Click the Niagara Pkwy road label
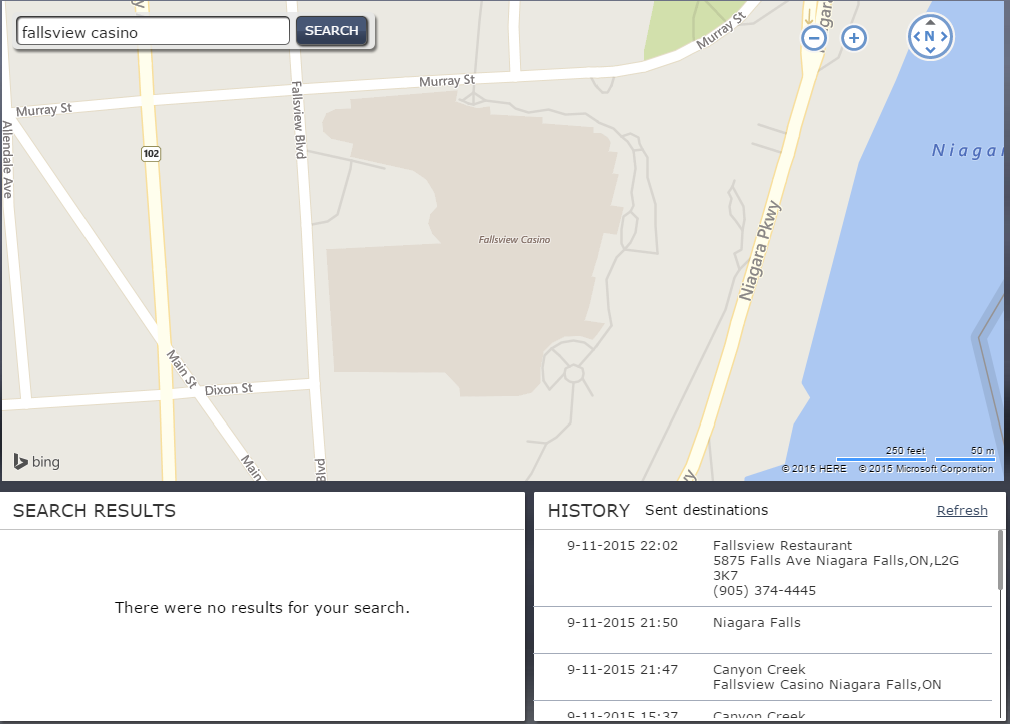Image resolution: width=1010 pixels, height=724 pixels. point(759,251)
